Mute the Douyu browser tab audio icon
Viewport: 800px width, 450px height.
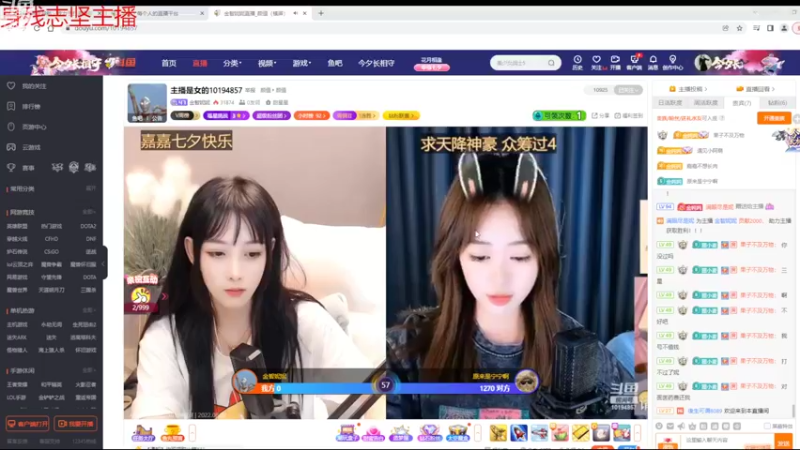coord(295,13)
